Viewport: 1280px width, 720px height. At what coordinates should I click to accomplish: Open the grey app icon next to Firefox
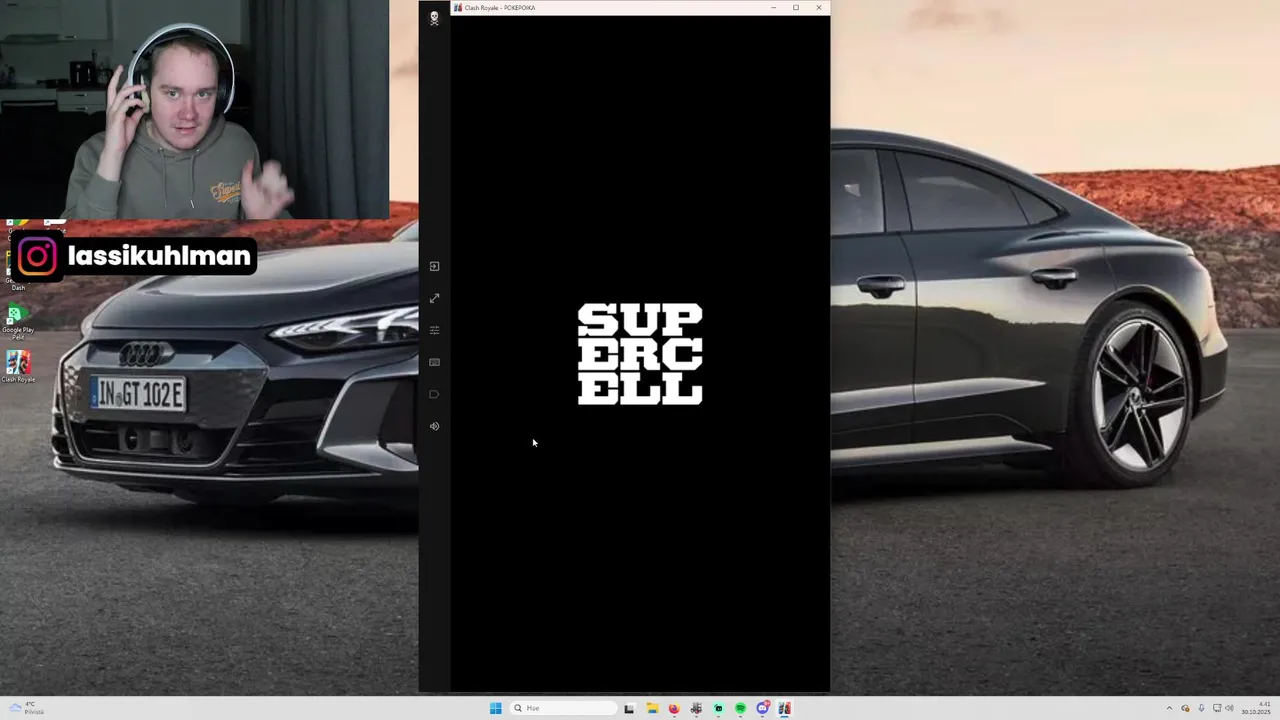[x=696, y=708]
